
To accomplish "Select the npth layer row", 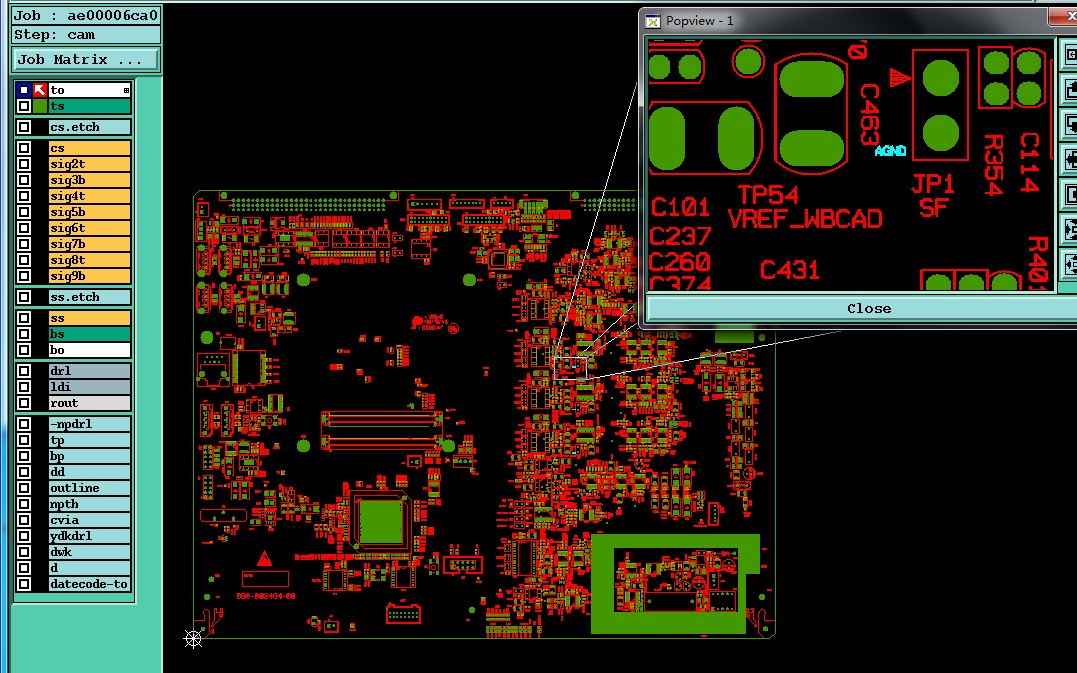I will click(89, 504).
